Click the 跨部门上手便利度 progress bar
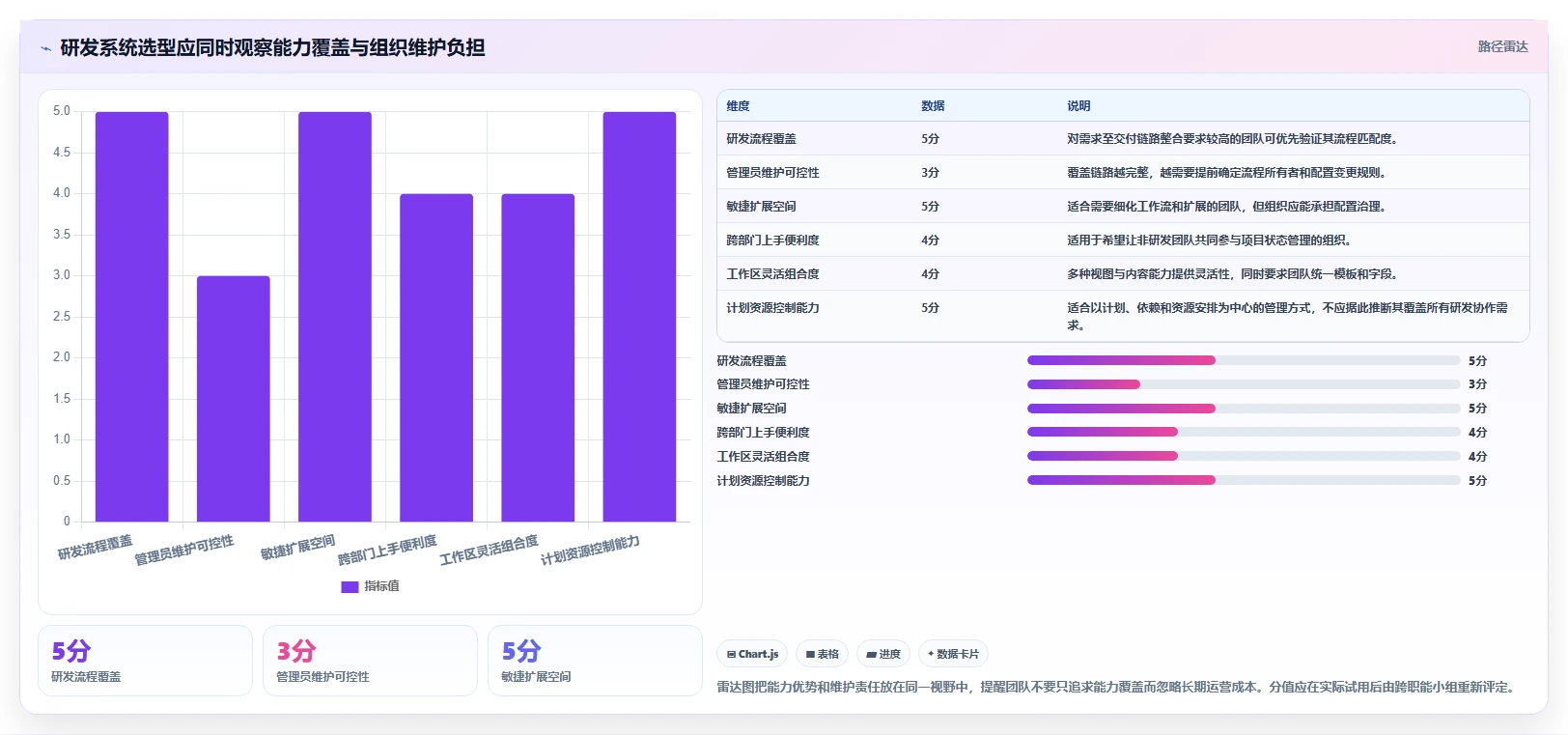This screenshot has height=735, width=1568. point(1244,432)
